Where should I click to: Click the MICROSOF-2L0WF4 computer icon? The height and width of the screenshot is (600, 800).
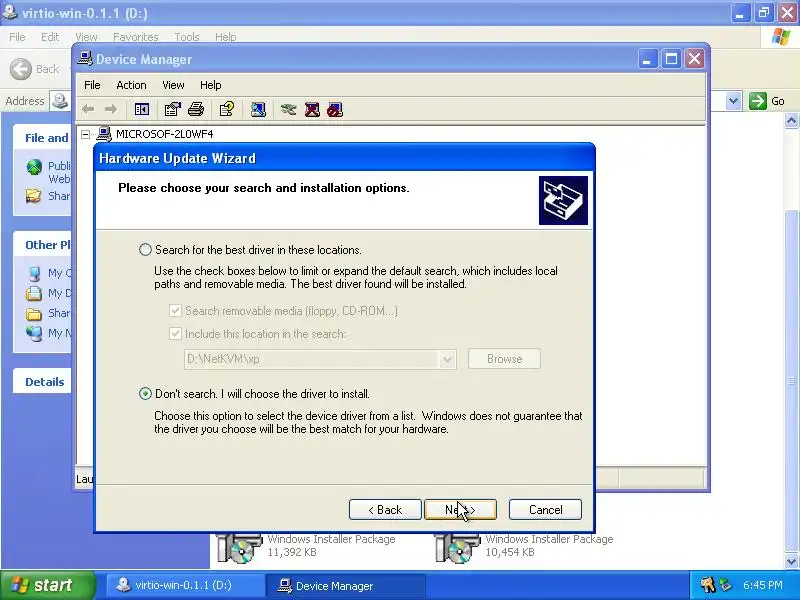[x=104, y=134]
